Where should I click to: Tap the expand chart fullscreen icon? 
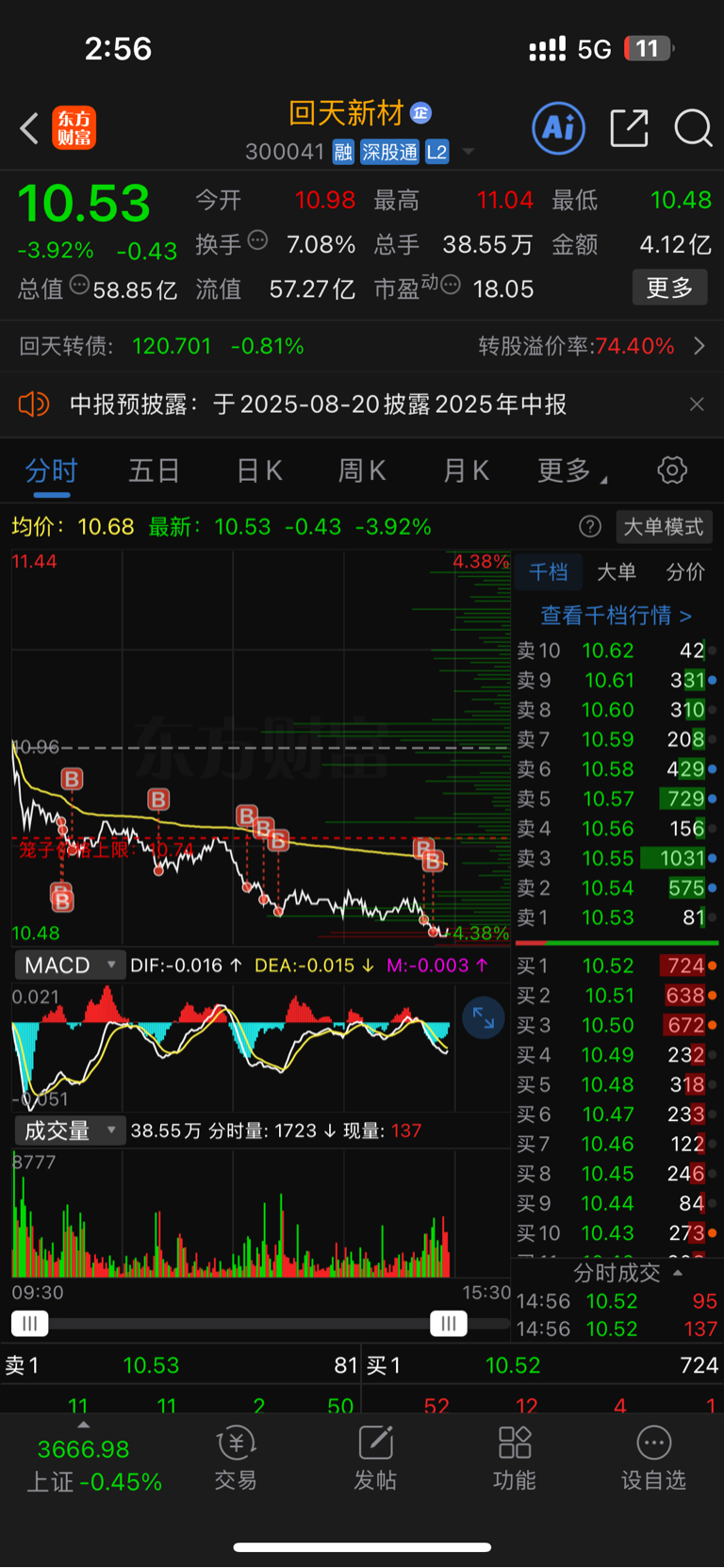(484, 1017)
